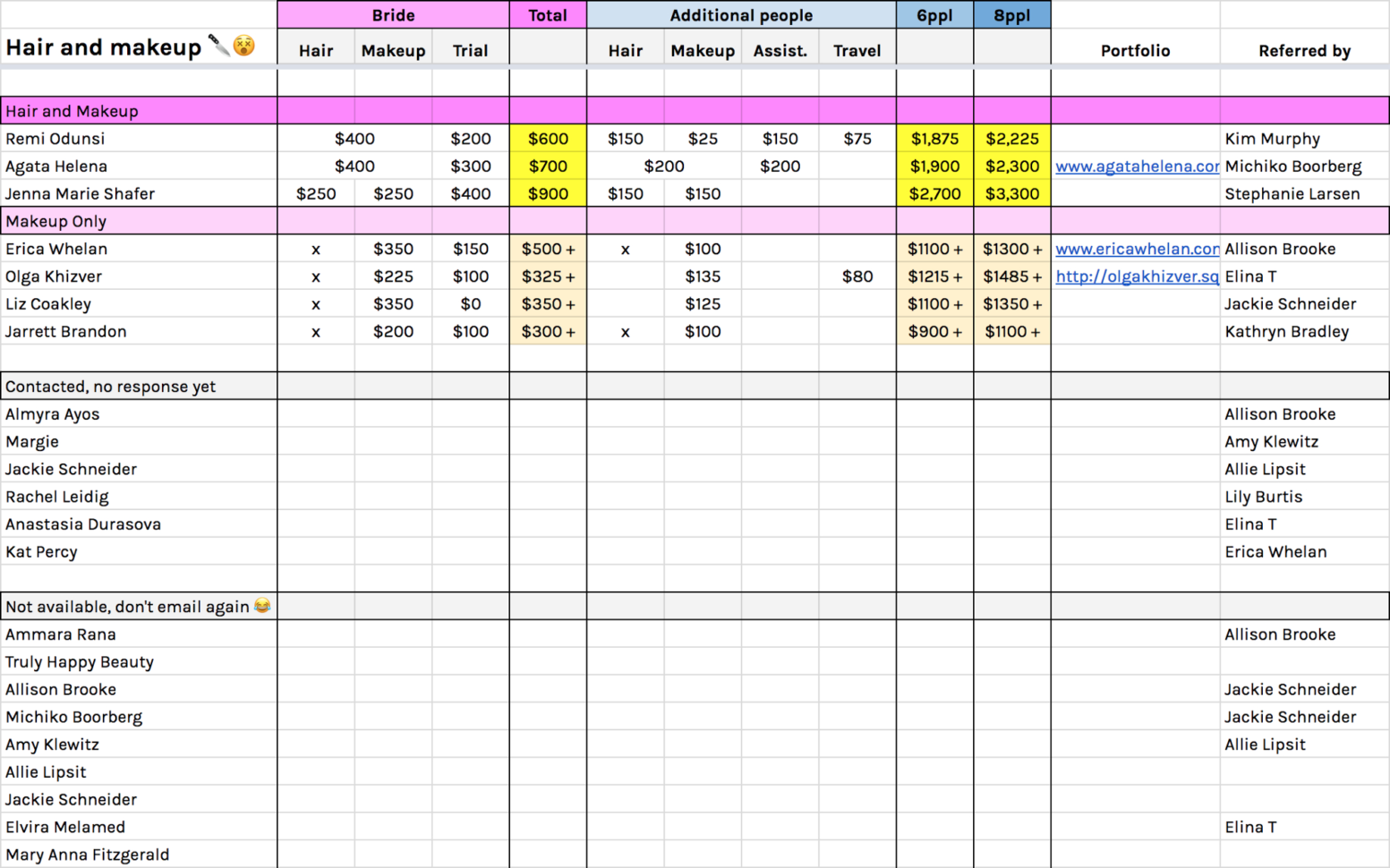Select Mary Anna Fitzgerald's name cell
Image resolution: width=1390 pixels, height=868 pixels.
point(88,855)
